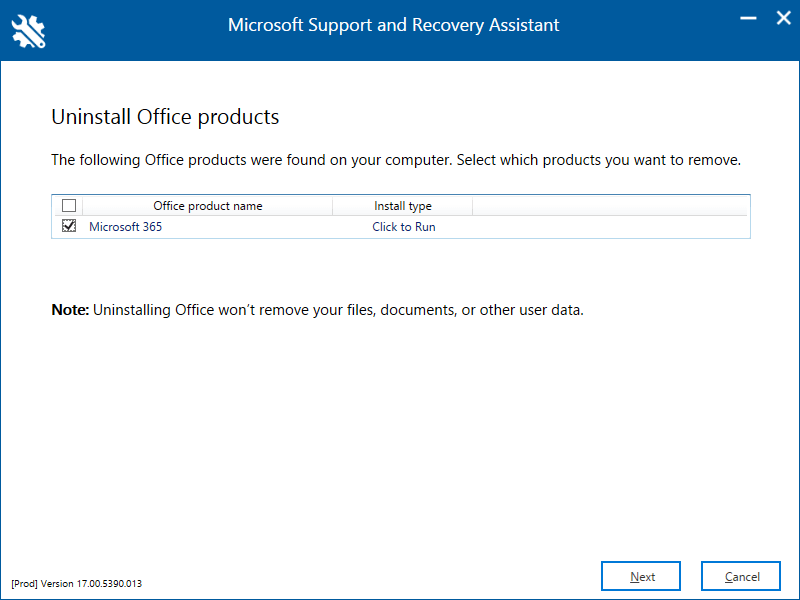800x600 pixels.
Task: Click the Next button
Action: [x=640, y=576]
